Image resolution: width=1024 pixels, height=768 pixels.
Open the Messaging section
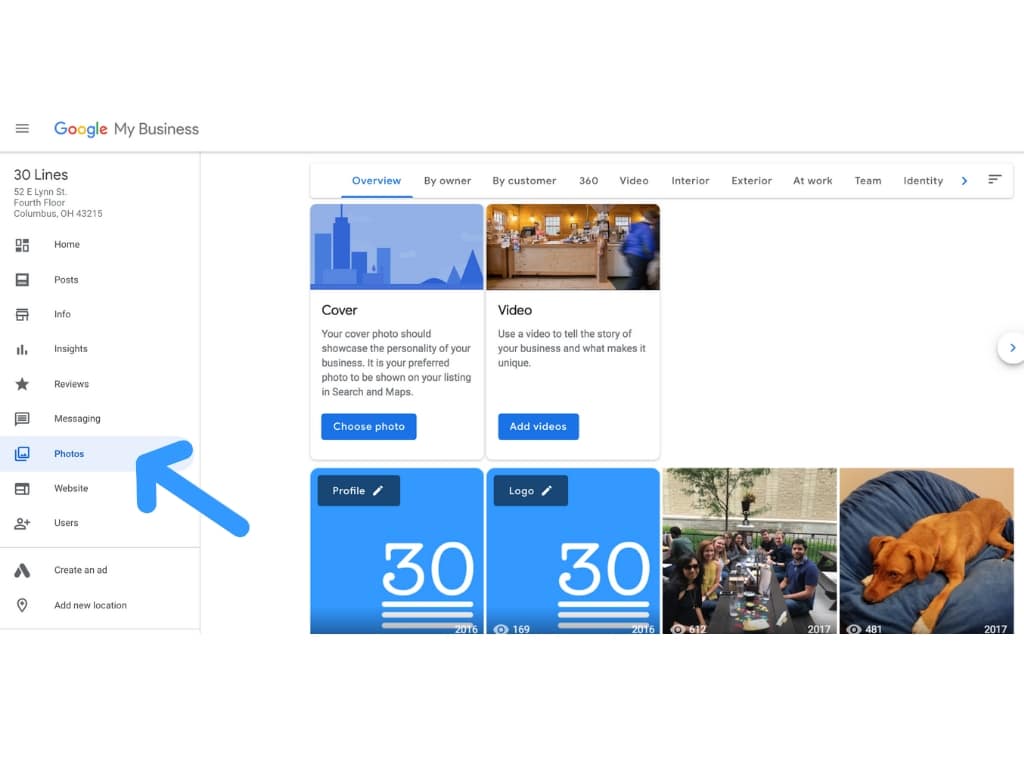98,419
